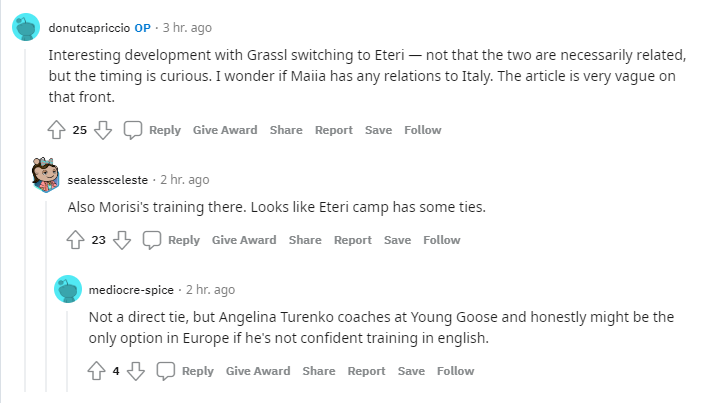Upvote sealessceleste's comment
The height and width of the screenshot is (403, 726).
[75, 240]
